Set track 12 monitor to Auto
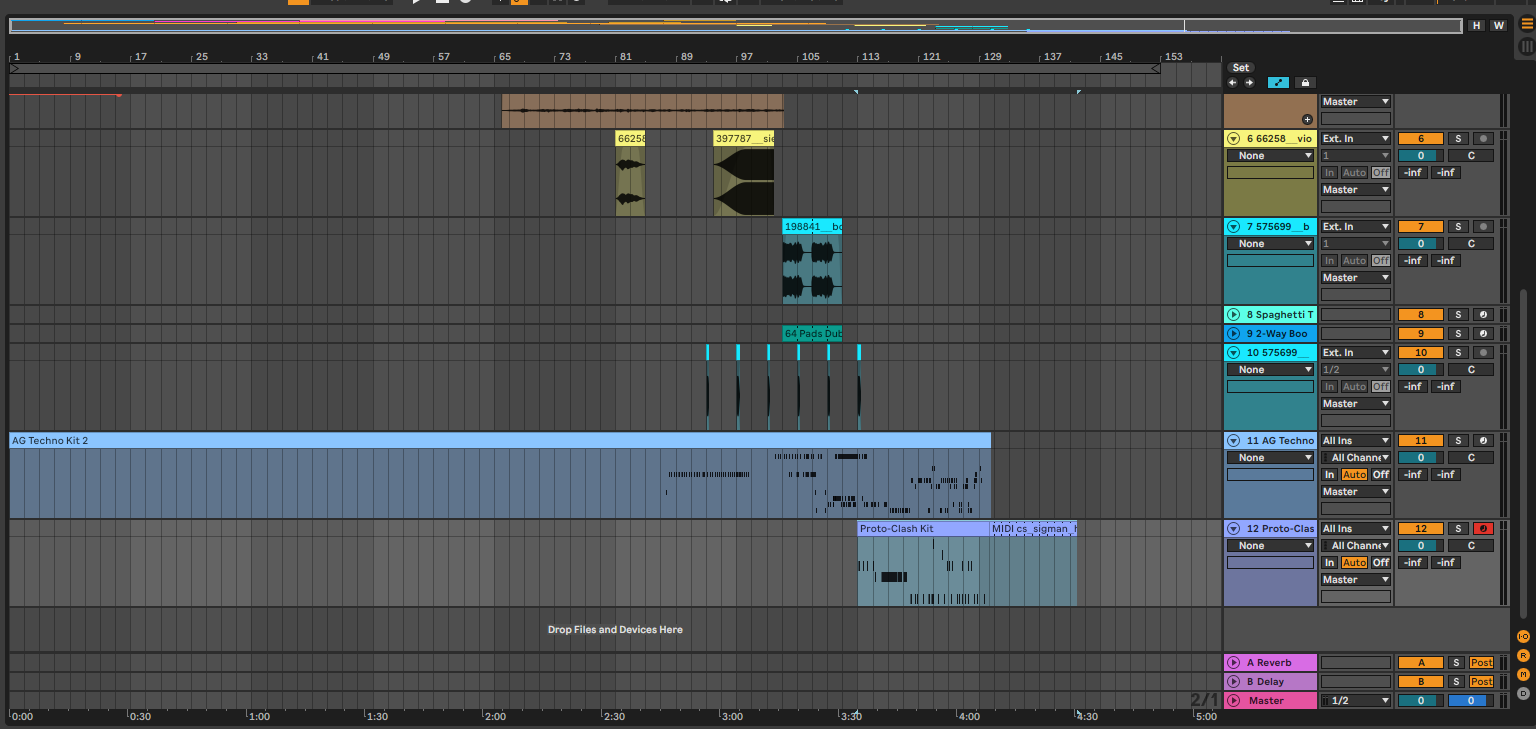 1354,563
